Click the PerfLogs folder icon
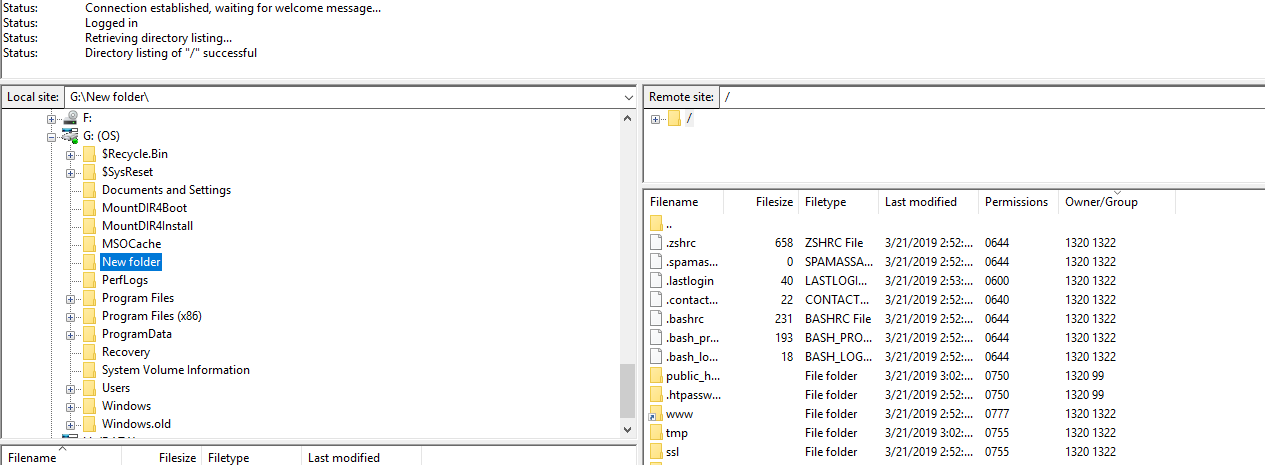The height and width of the screenshot is (465, 1265). [89, 280]
